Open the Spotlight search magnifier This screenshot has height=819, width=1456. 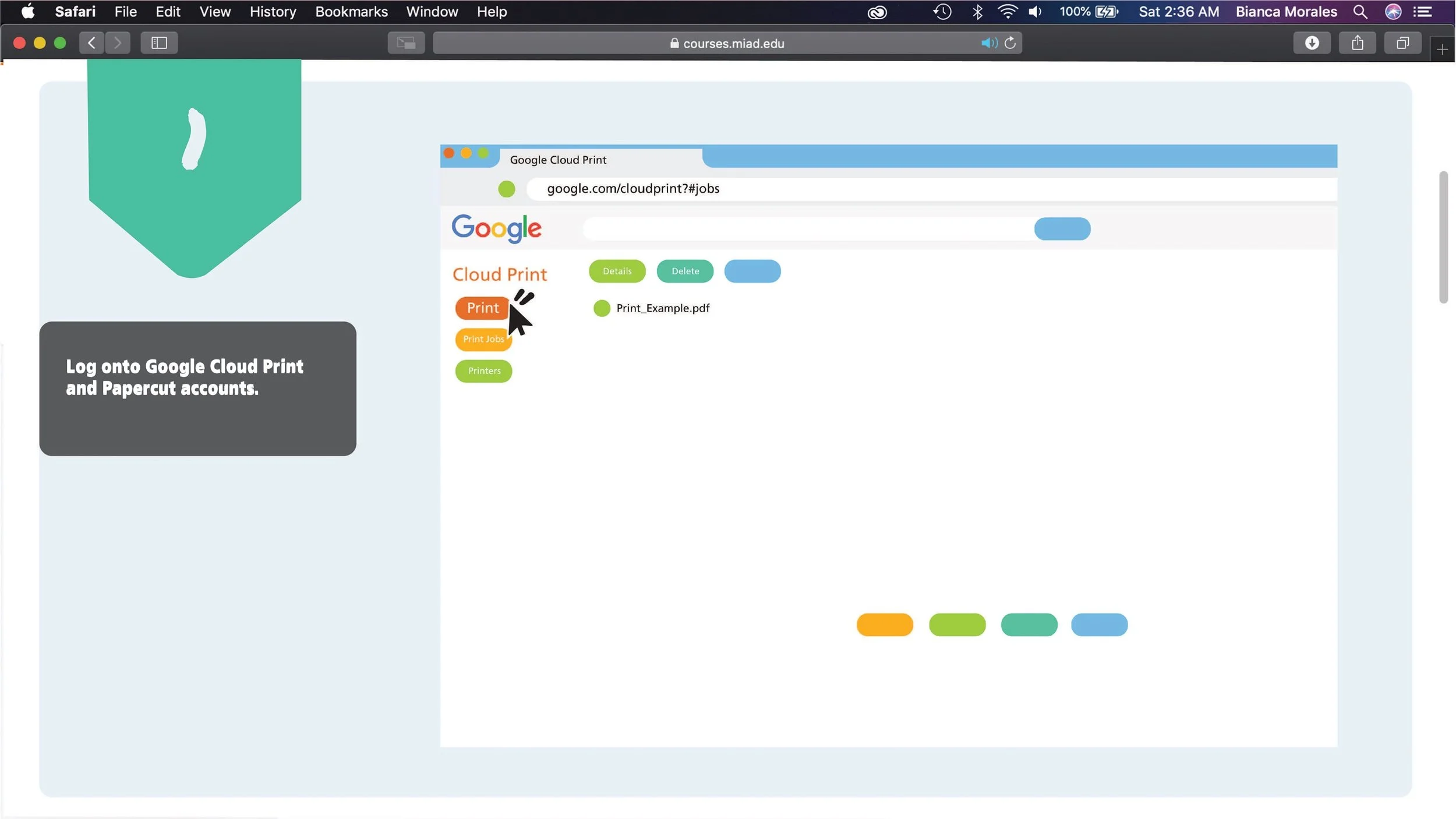coord(1360,12)
